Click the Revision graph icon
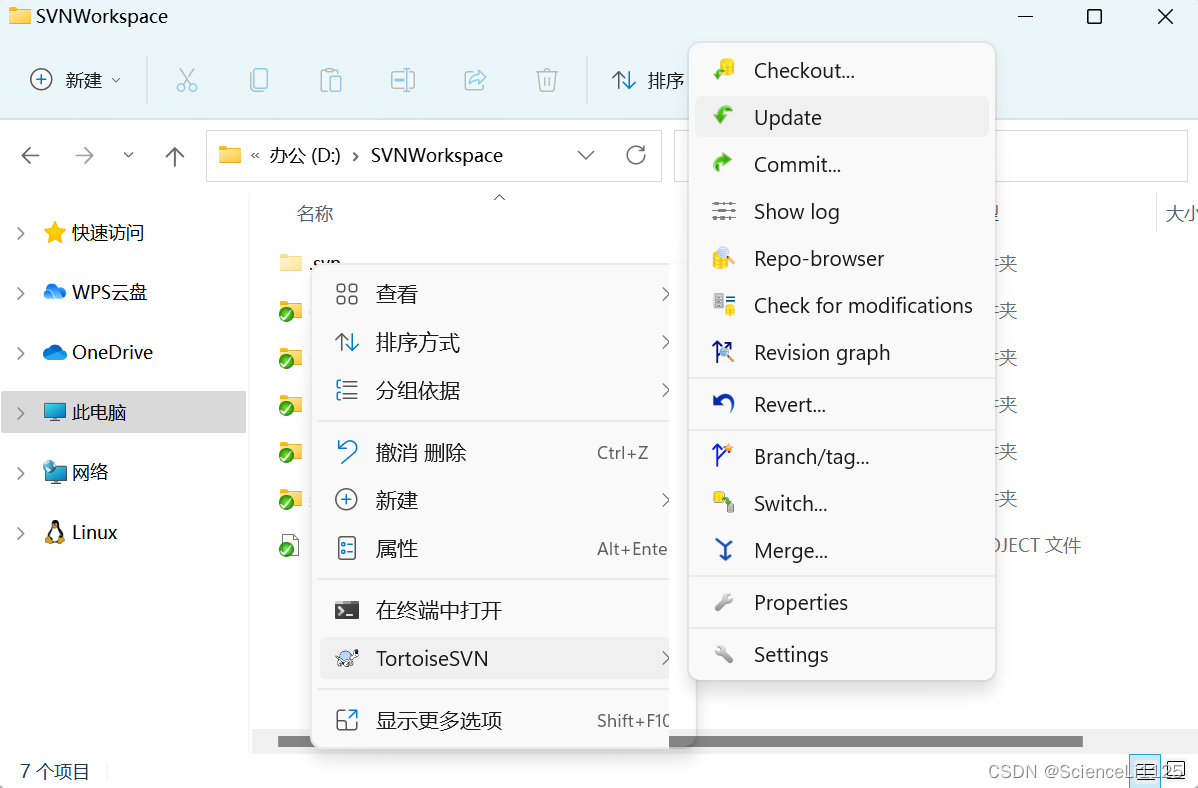Screen dimensions: 1198x788 (x=724, y=352)
